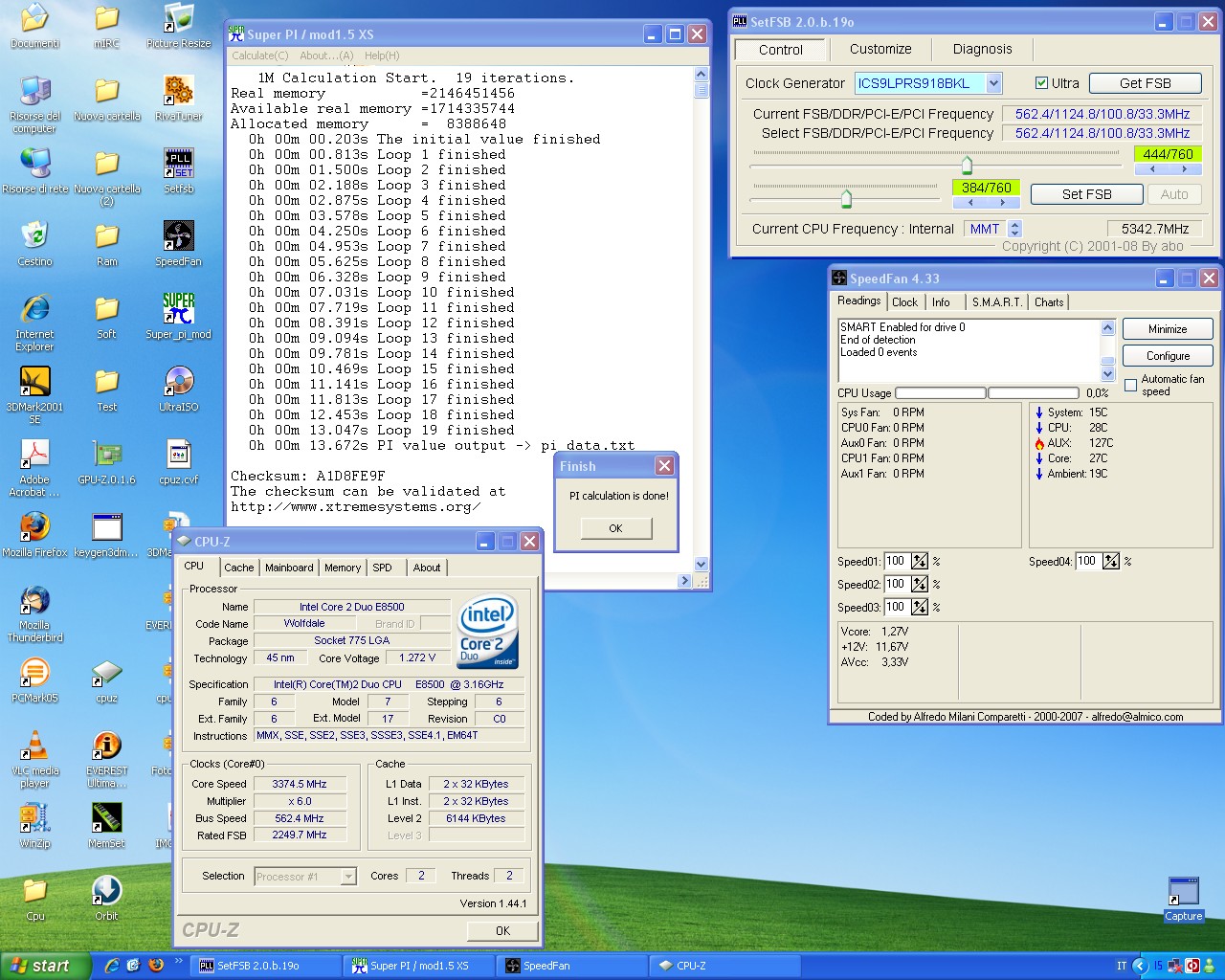
Task: Click the left arrow under 384/760
Action: (970, 203)
